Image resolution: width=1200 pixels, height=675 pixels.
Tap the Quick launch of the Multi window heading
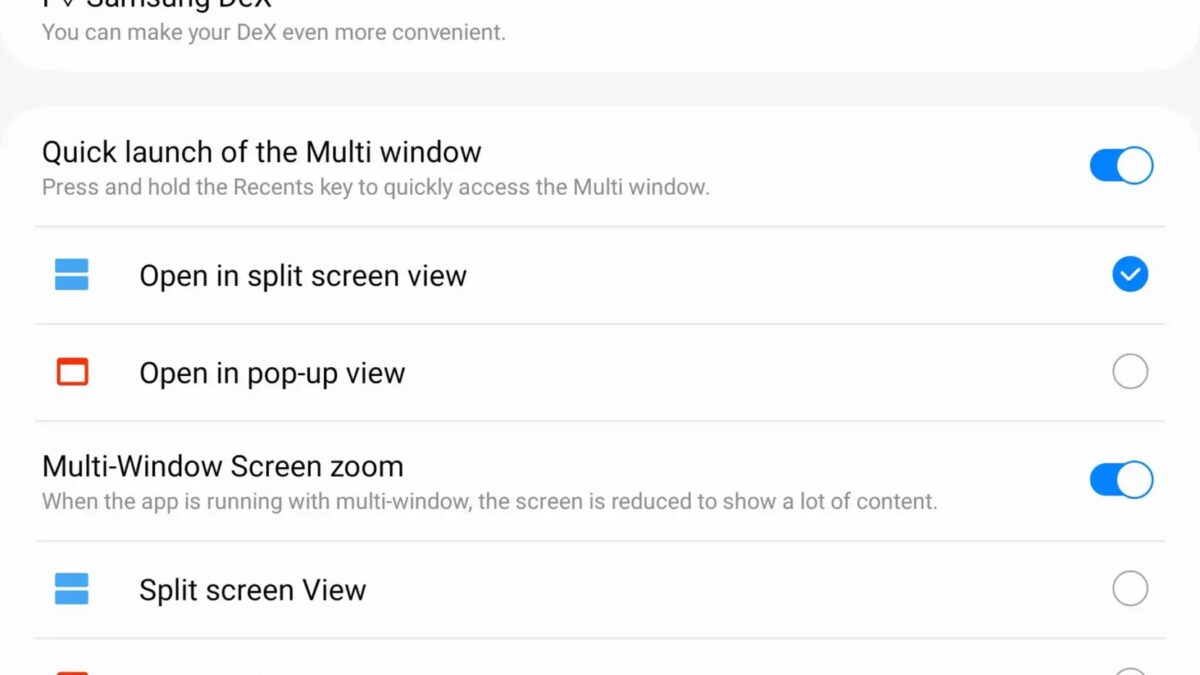pos(262,152)
